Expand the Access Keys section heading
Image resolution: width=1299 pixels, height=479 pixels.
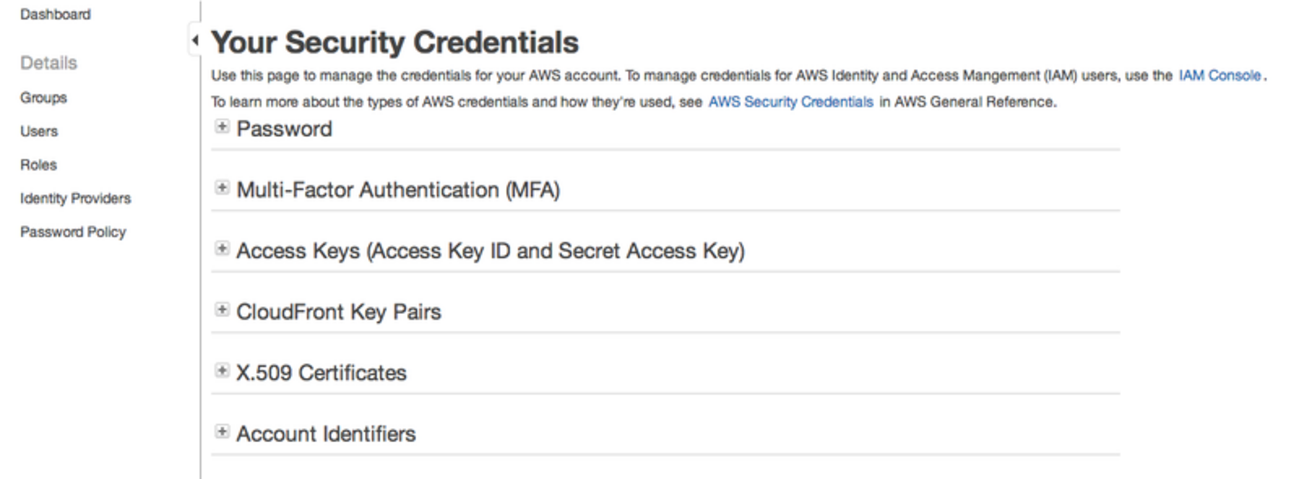coord(490,251)
